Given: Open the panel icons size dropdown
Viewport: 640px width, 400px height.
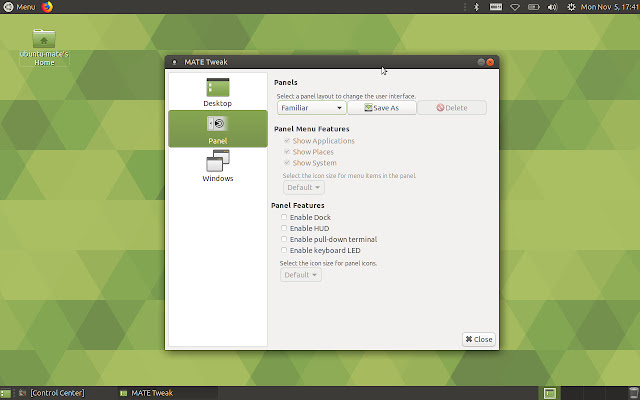Looking at the screenshot, I should 300,275.
